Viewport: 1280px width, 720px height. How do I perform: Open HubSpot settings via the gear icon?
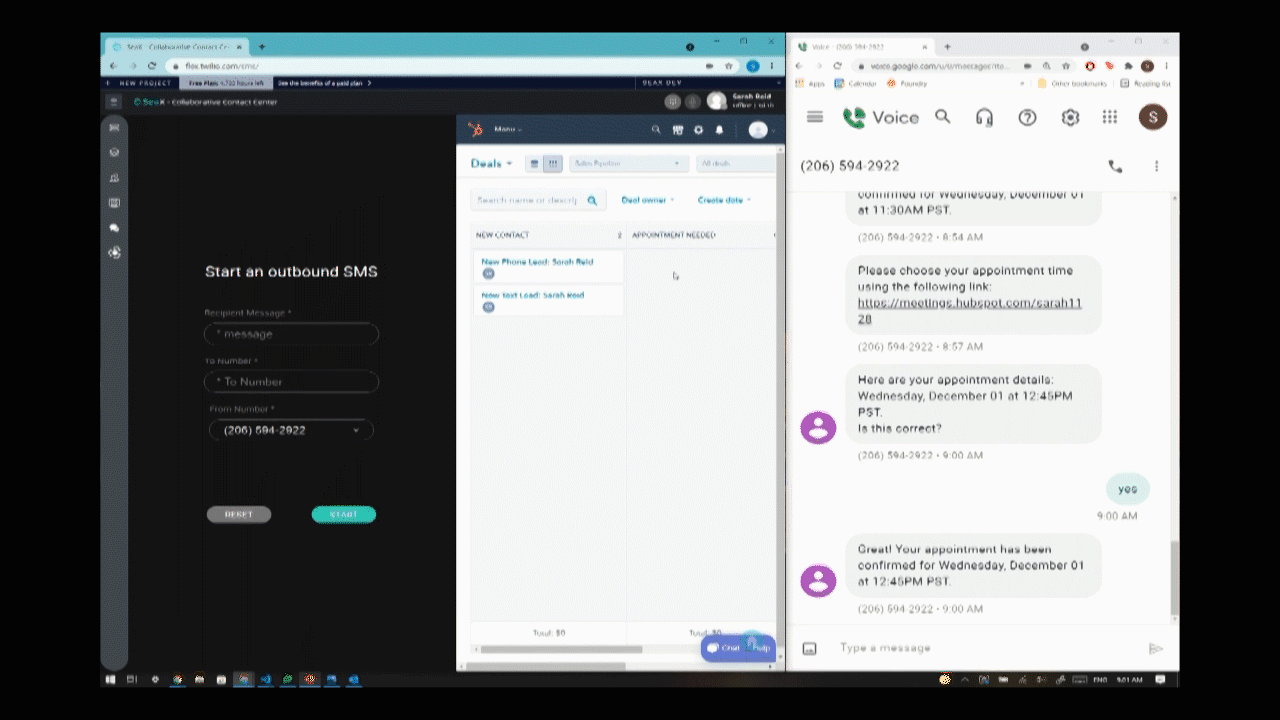(698, 130)
